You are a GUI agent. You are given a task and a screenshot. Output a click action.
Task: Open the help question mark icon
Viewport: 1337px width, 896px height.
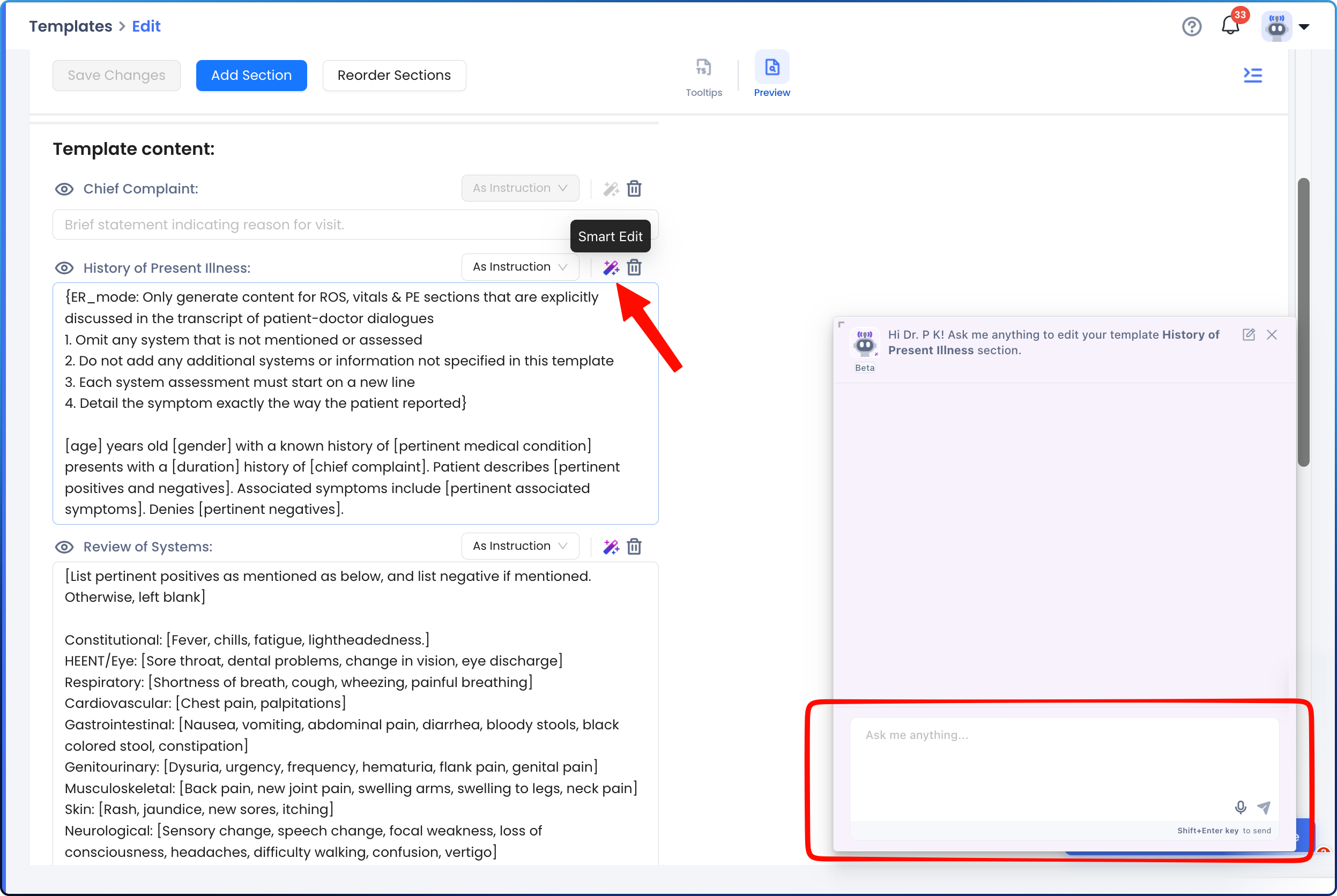coord(1191,26)
